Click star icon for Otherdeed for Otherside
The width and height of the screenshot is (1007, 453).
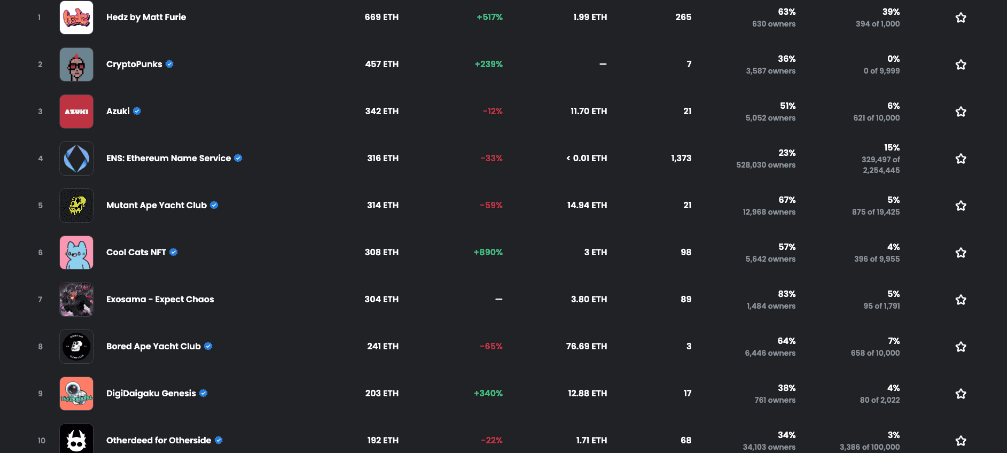[x=960, y=440]
